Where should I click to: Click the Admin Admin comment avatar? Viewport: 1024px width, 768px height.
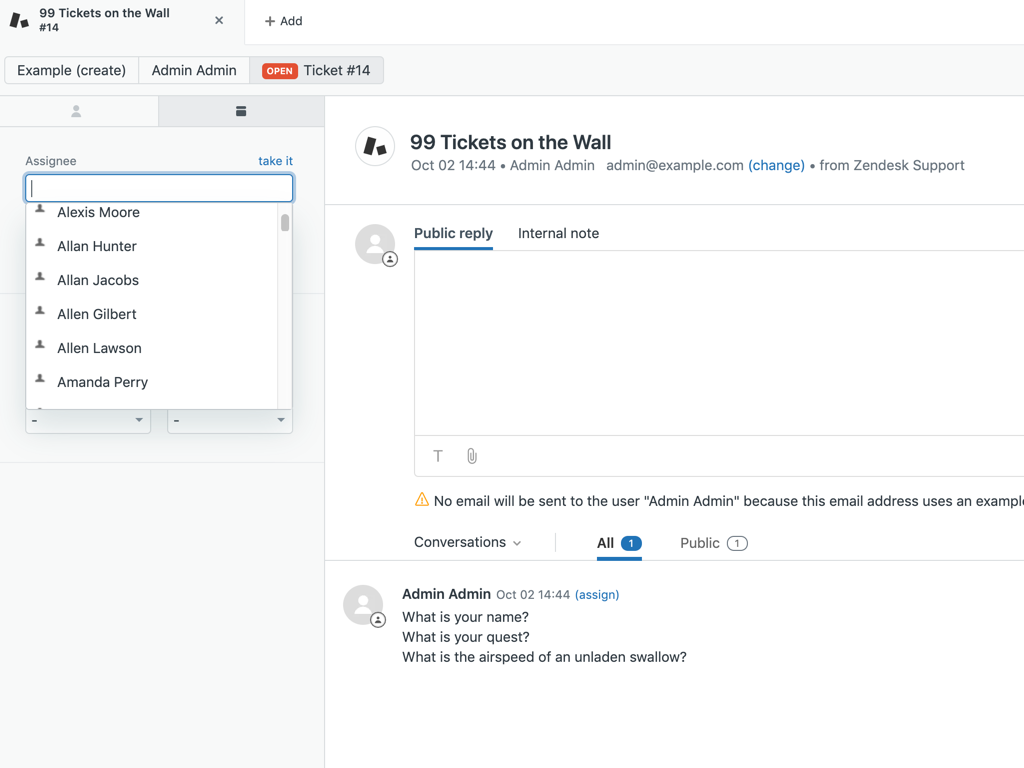point(363,605)
